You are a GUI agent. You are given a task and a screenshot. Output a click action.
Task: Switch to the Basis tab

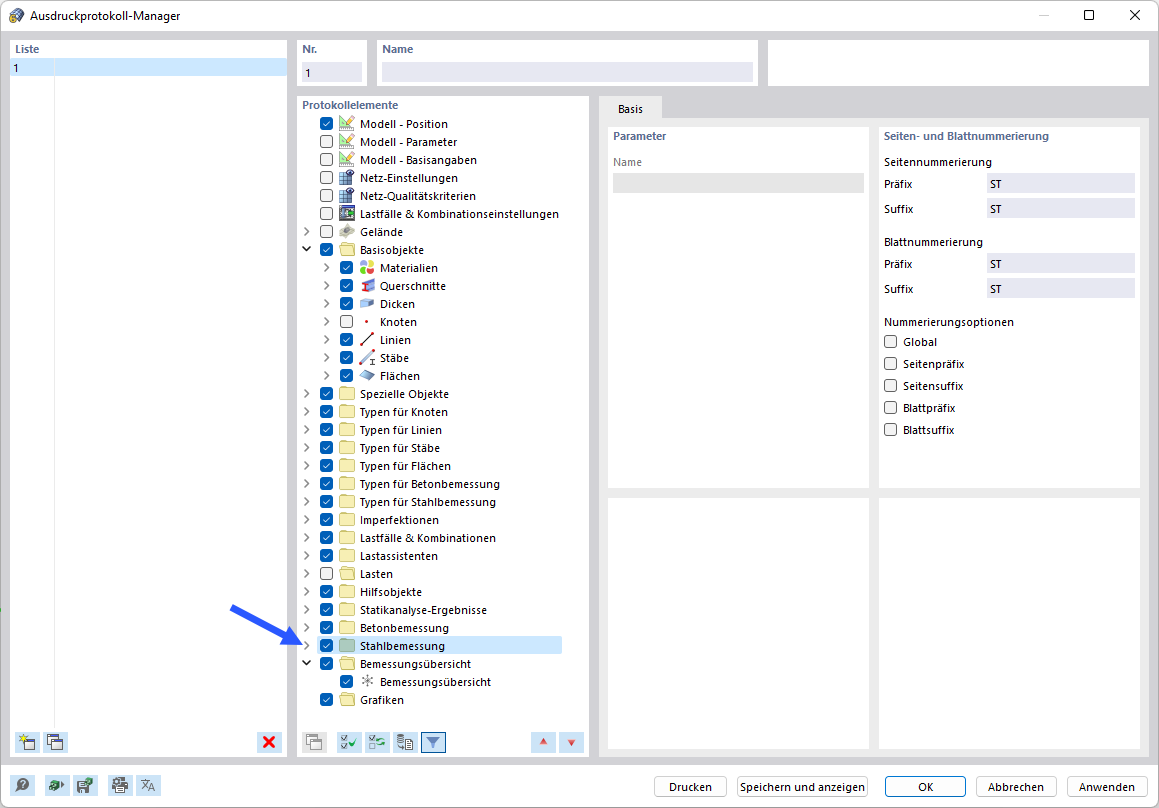point(631,109)
